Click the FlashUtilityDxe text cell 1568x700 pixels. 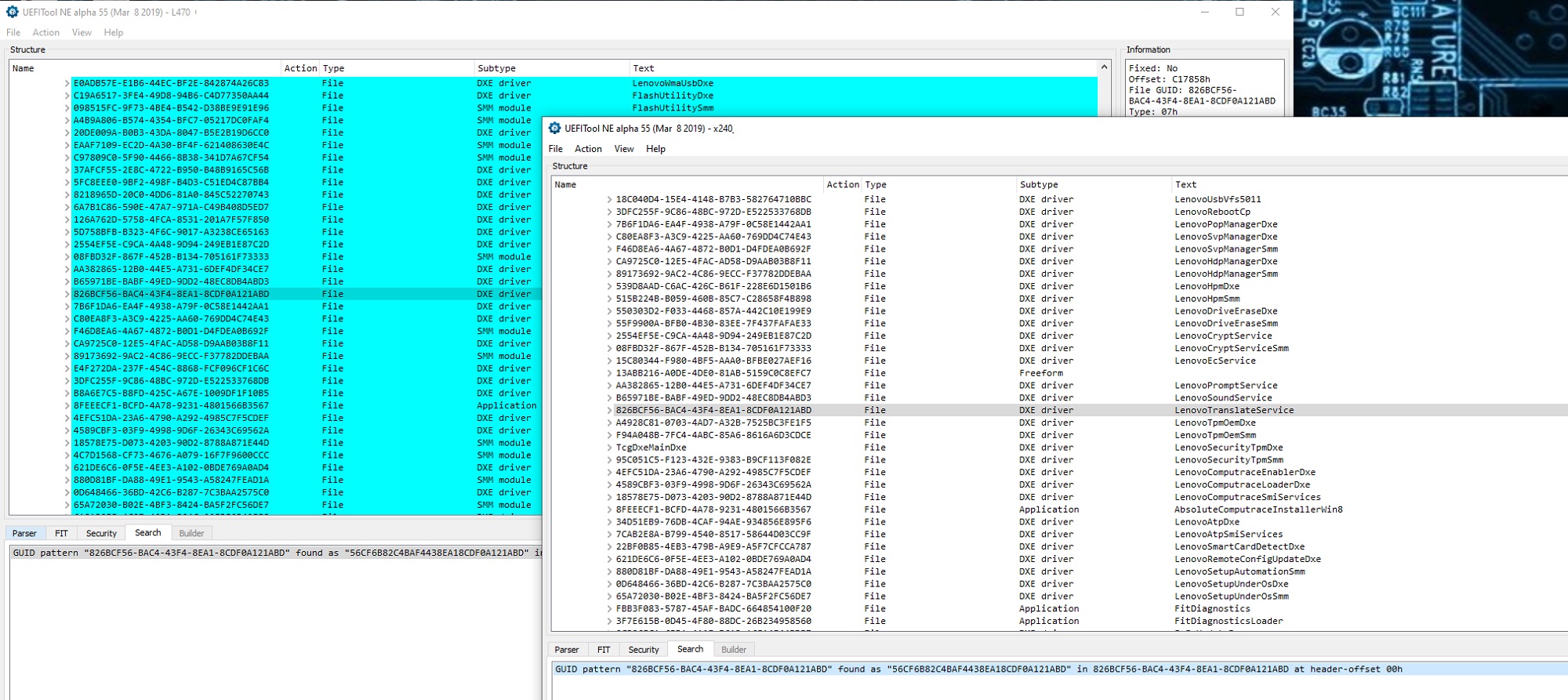click(x=673, y=96)
